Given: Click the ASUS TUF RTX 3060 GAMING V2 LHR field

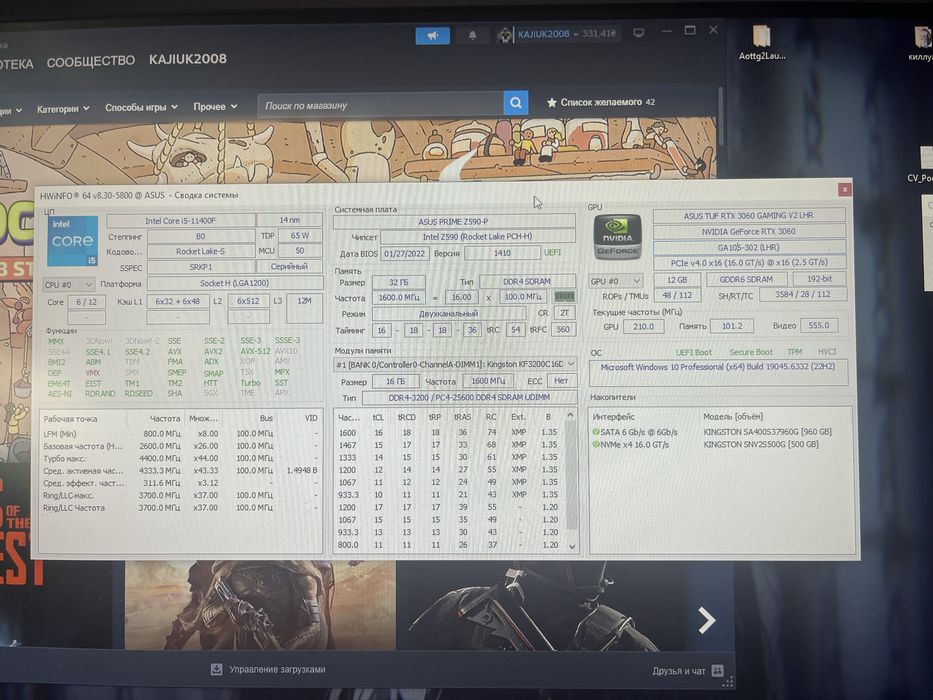Looking at the screenshot, I should [x=749, y=215].
